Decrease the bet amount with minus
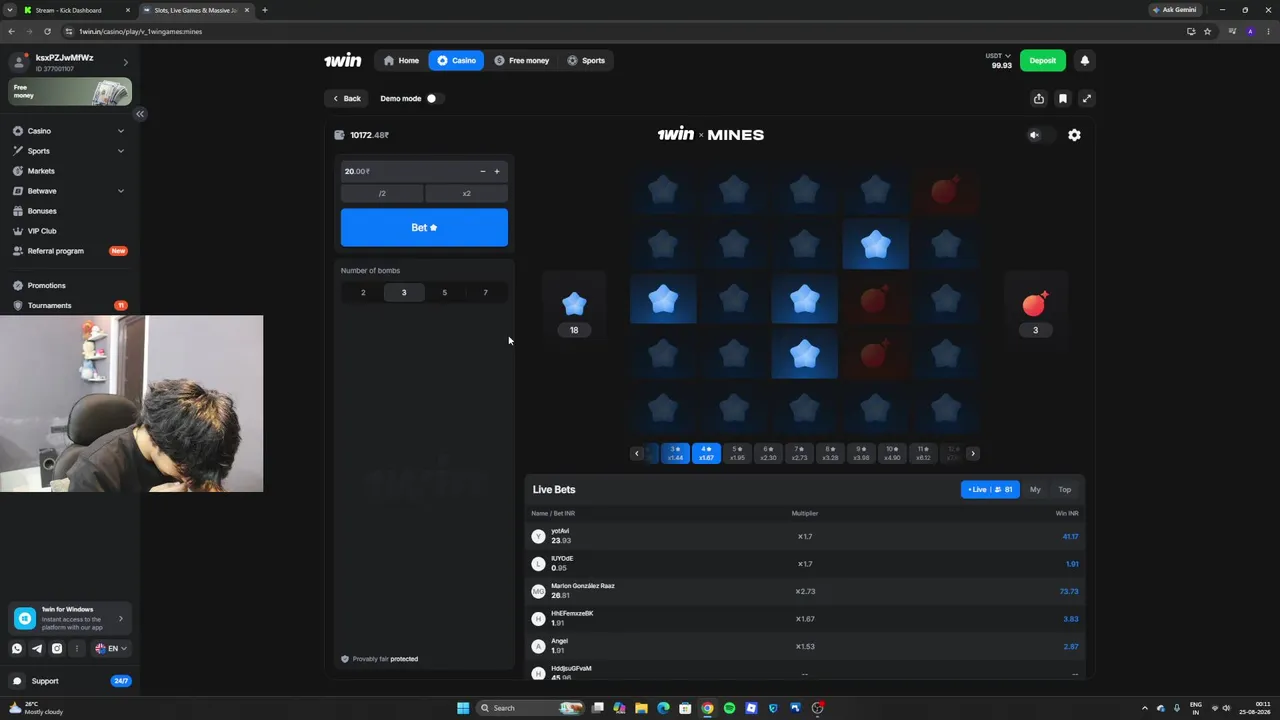This screenshot has height=720, width=1280. pos(483,171)
